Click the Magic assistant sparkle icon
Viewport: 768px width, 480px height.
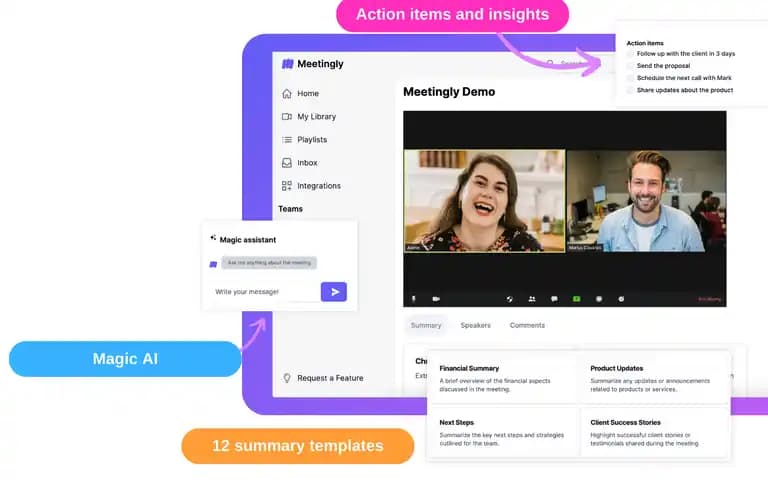tap(213, 238)
